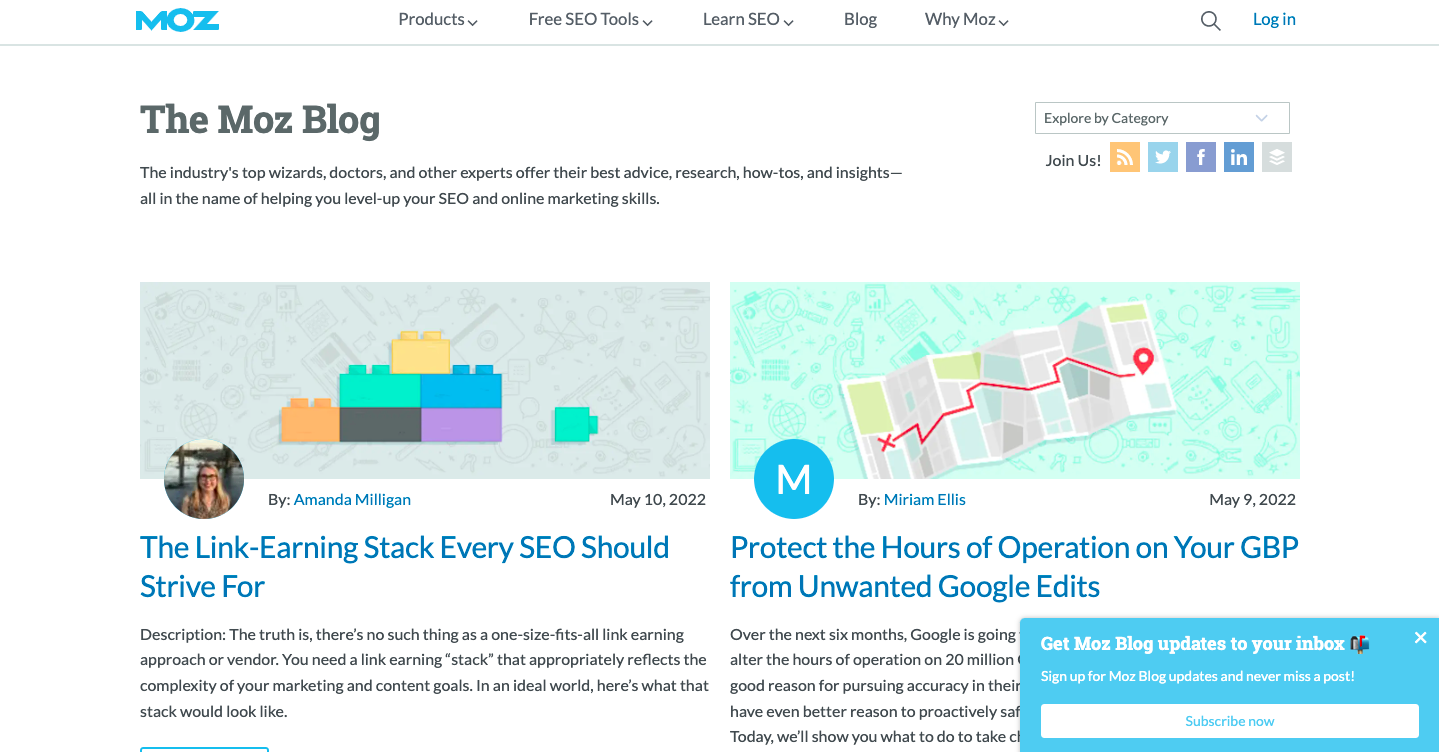Click Amanda Milligan's author photo
1439x752 pixels.
click(x=204, y=479)
